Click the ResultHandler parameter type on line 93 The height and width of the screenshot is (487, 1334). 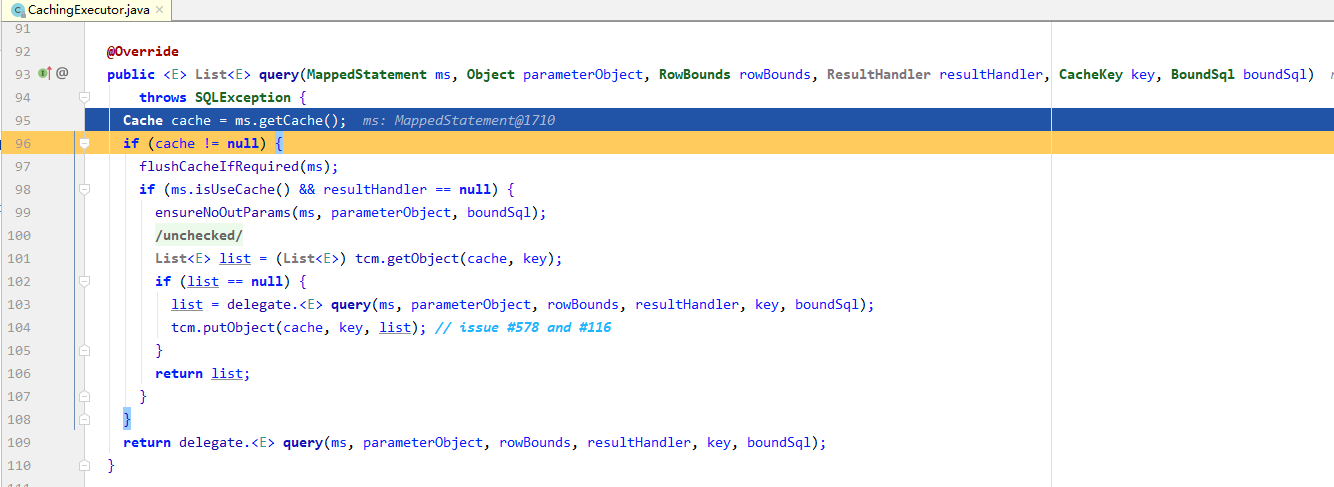point(879,74)
